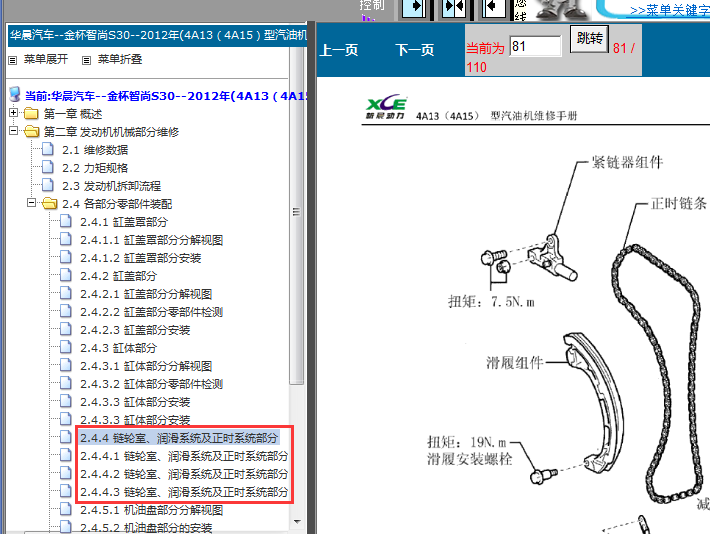Screen dimensions: 710x534
Task: Click the page icon for 2.3 发动机拆卸流程
Action: click(x=48, y=185)
